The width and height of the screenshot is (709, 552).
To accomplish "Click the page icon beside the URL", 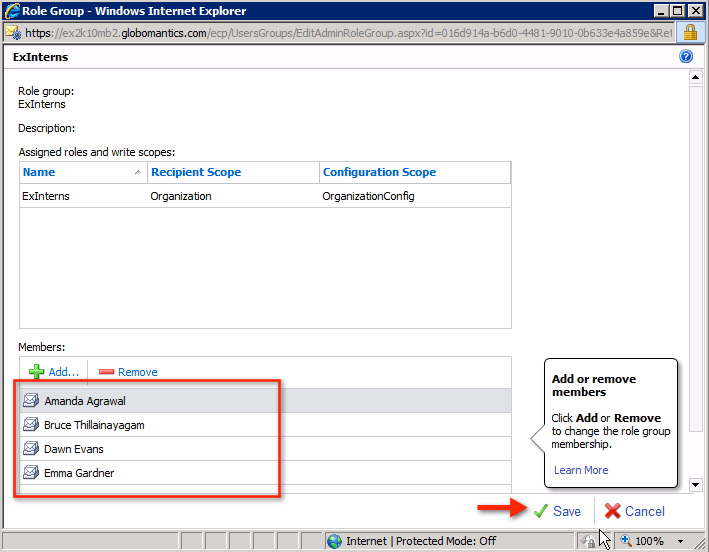I will 13,33.
